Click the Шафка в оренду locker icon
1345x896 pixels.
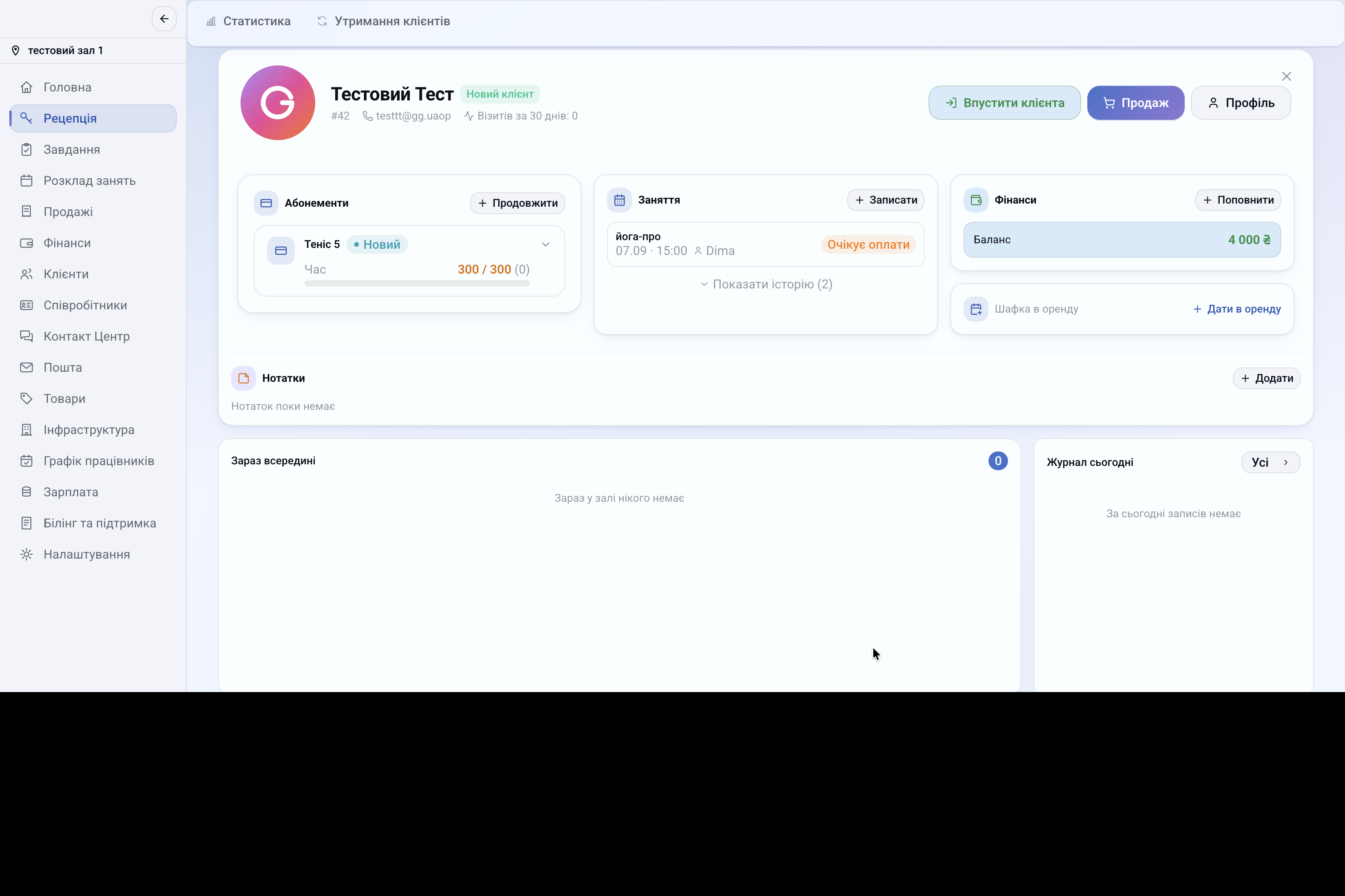point(976,309)
